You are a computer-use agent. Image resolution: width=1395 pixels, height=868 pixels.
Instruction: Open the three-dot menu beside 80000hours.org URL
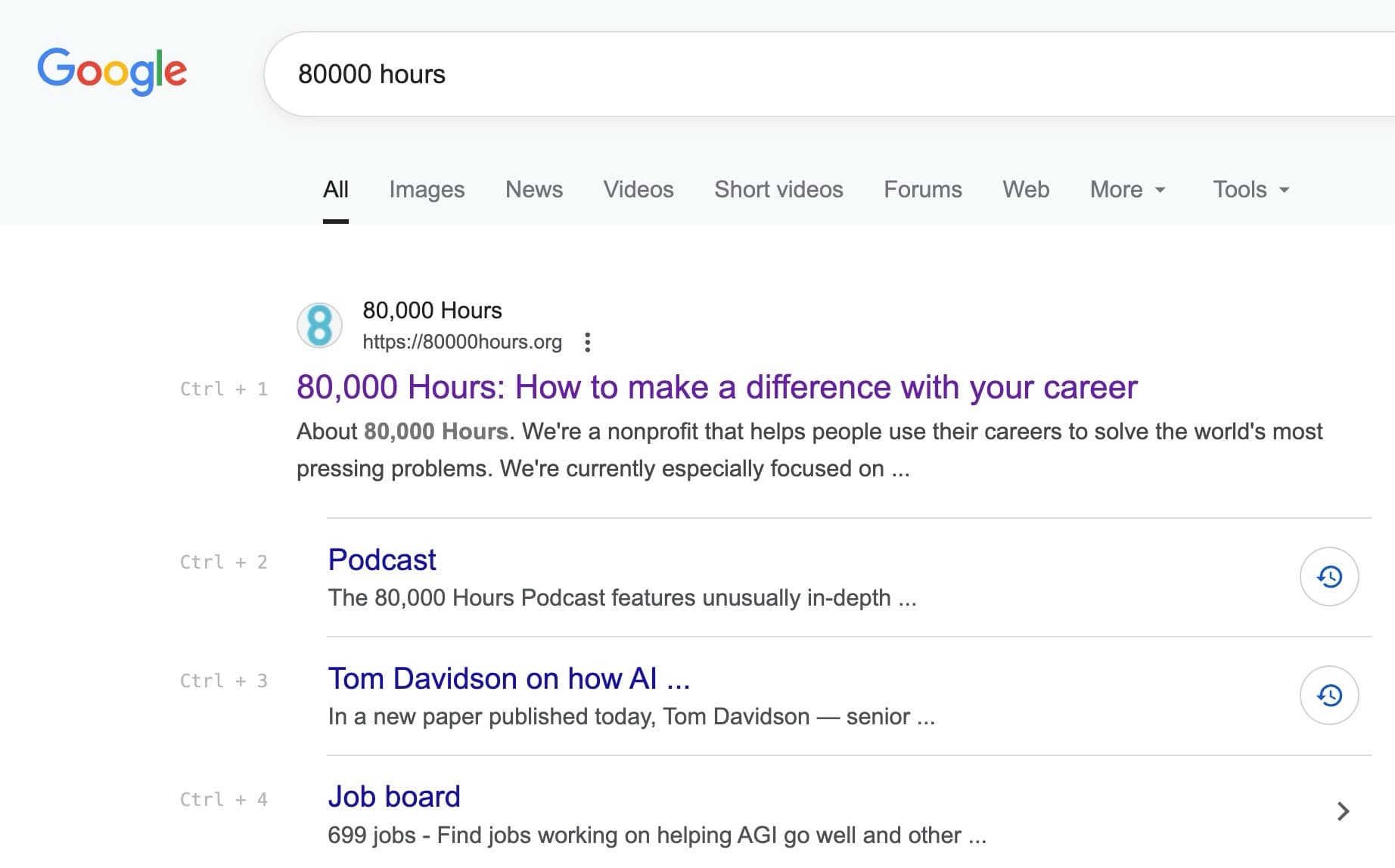click(x=588, y=343)
